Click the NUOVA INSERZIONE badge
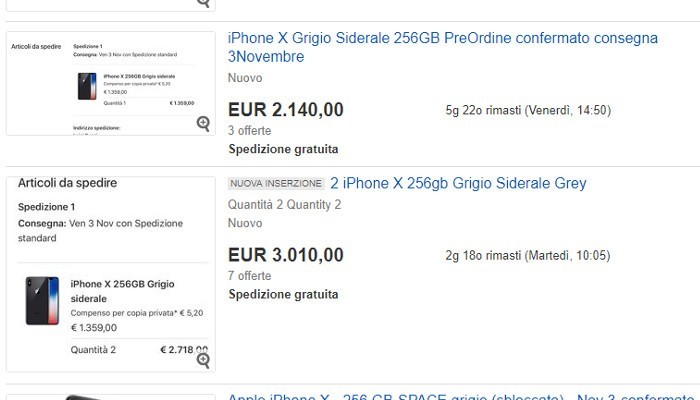Image resolution: width=700 pixels, height=400 pixels. 276,184
